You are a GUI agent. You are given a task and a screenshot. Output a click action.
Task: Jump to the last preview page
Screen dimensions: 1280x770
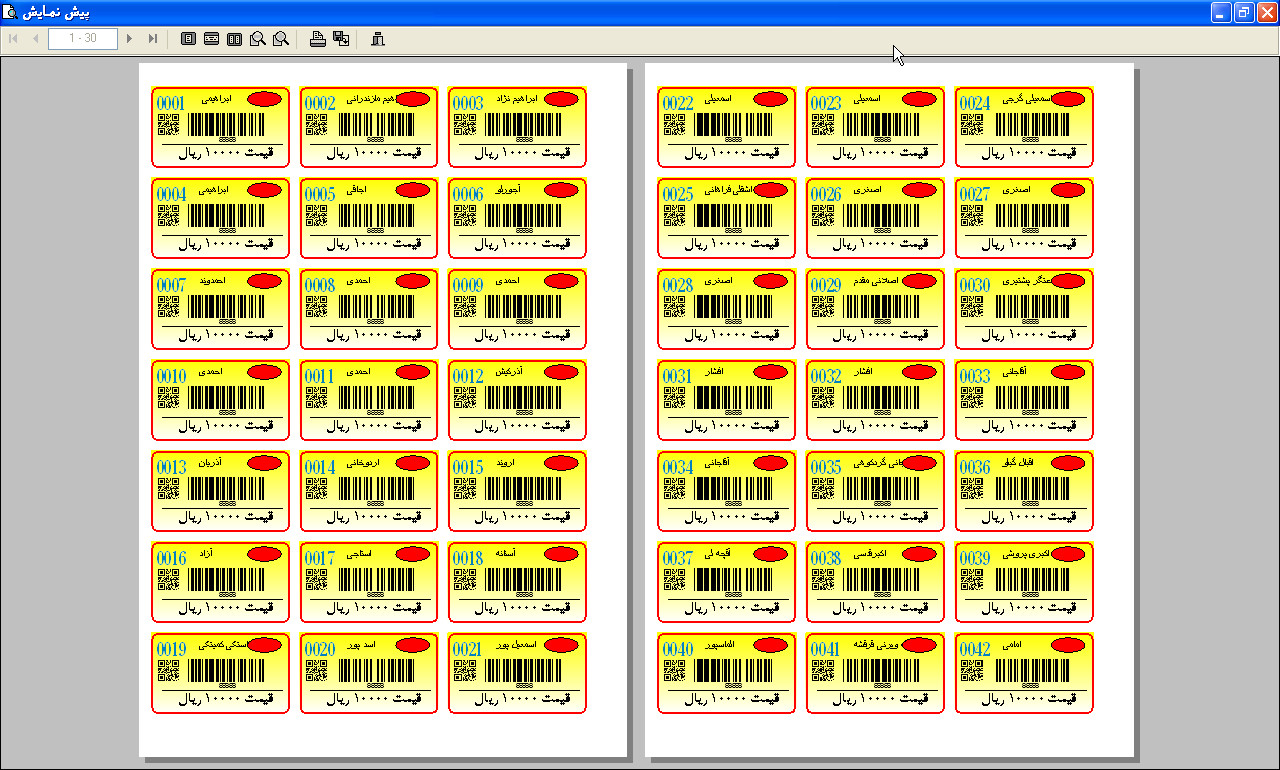(153, 39)
